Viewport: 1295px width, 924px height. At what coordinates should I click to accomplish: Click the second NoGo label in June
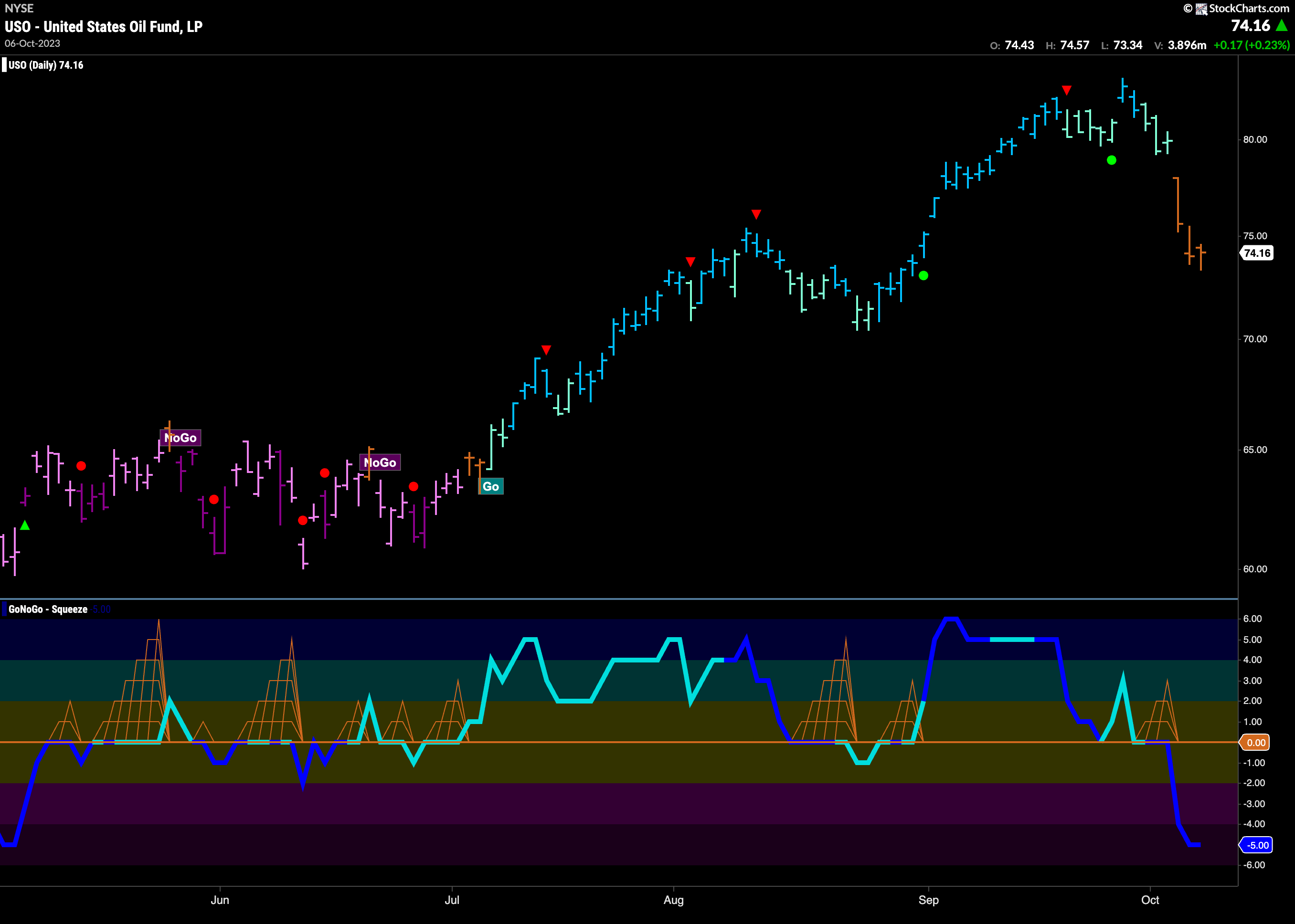[380, 462]
